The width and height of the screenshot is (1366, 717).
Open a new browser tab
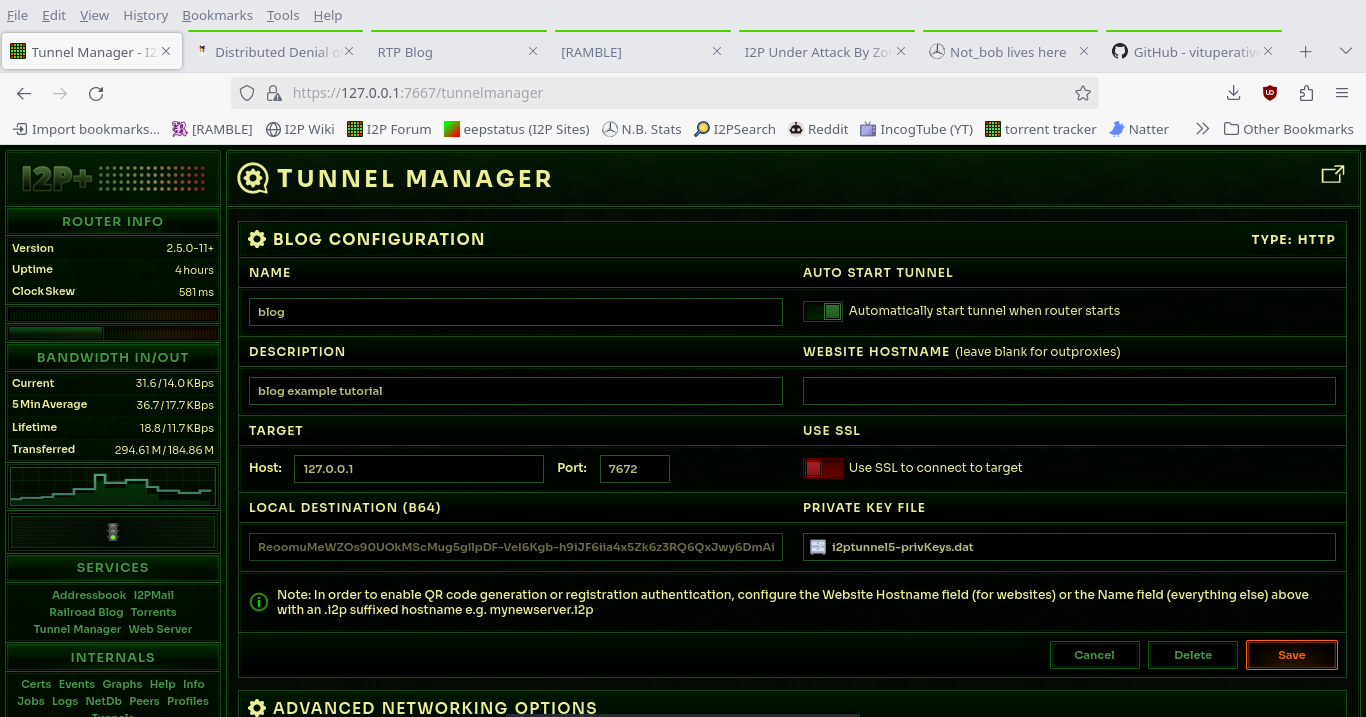pyautogui.click(x=1305, y=52)
